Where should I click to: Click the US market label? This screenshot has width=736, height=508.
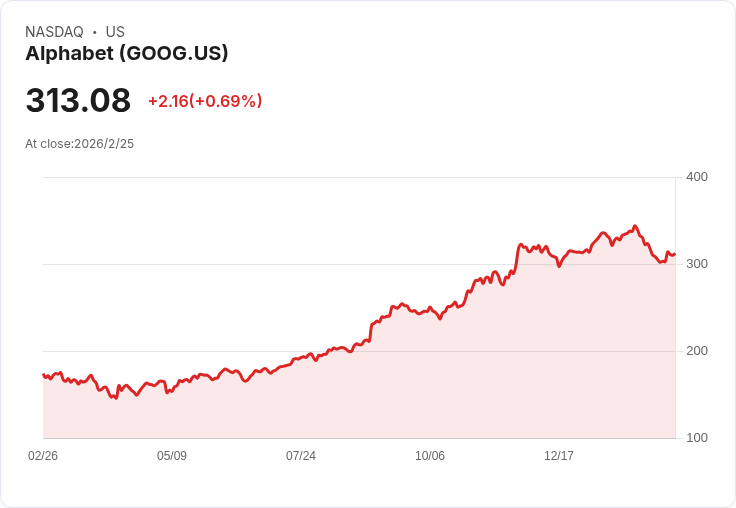coord(115,32)
